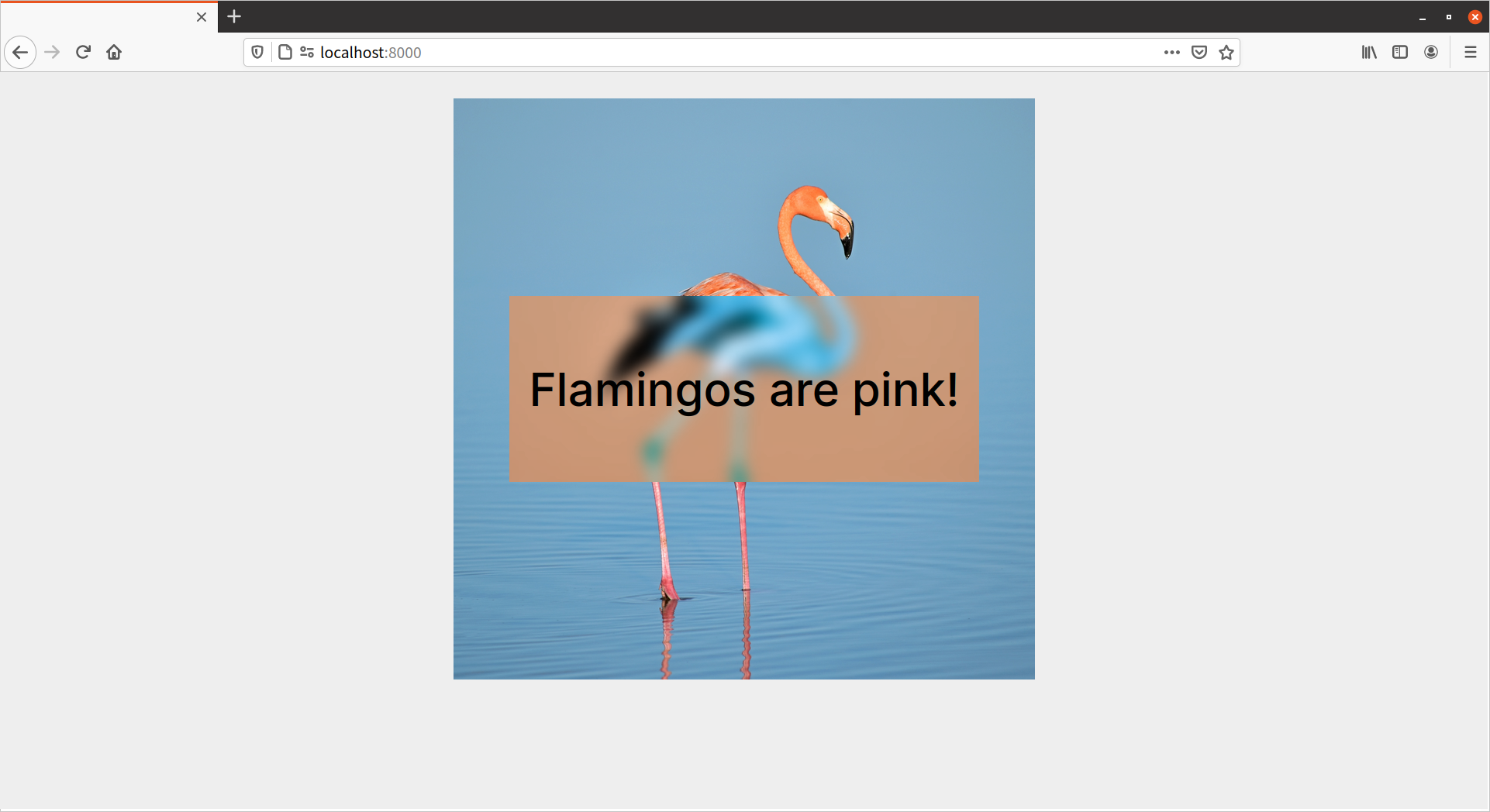Go to the Home page
The height and width of the screenshot is (812, 1490).
click(114, 53)
